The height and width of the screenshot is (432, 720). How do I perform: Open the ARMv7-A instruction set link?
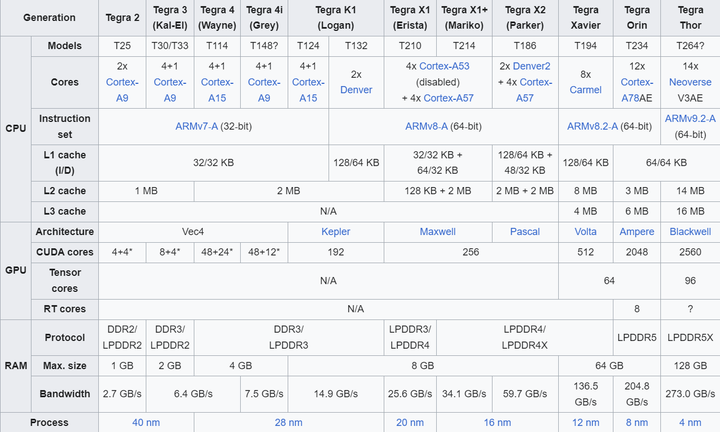click(x=197, y=126)
